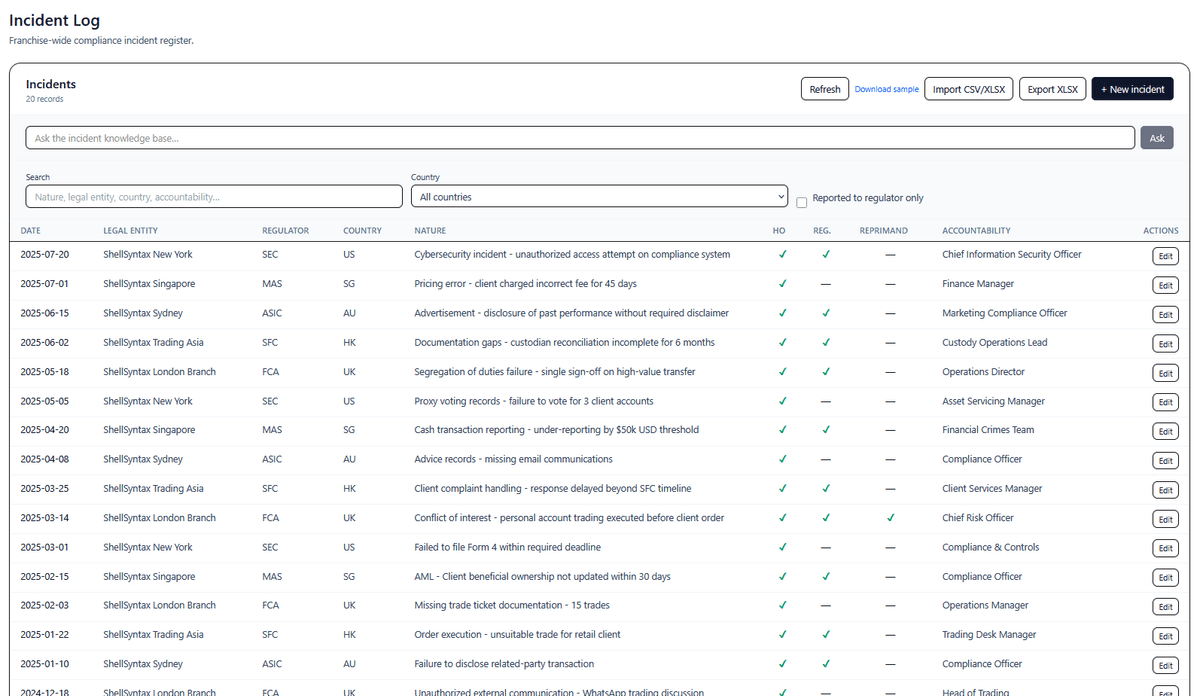Edit the Order execution incident row
Viewport: 1200px width, 696px height.
(1165, 636)
